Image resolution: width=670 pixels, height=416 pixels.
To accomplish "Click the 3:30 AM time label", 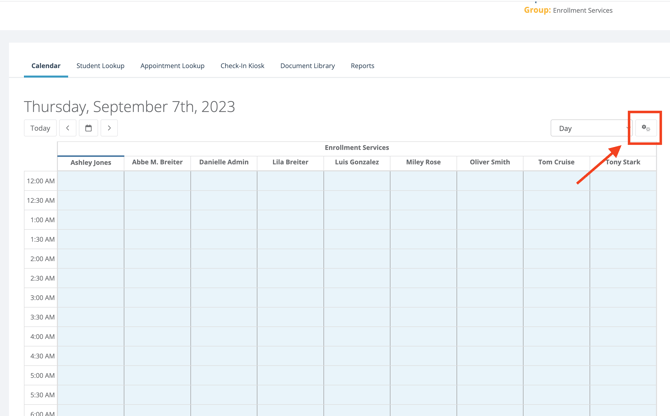I will (x=42, y=317).
